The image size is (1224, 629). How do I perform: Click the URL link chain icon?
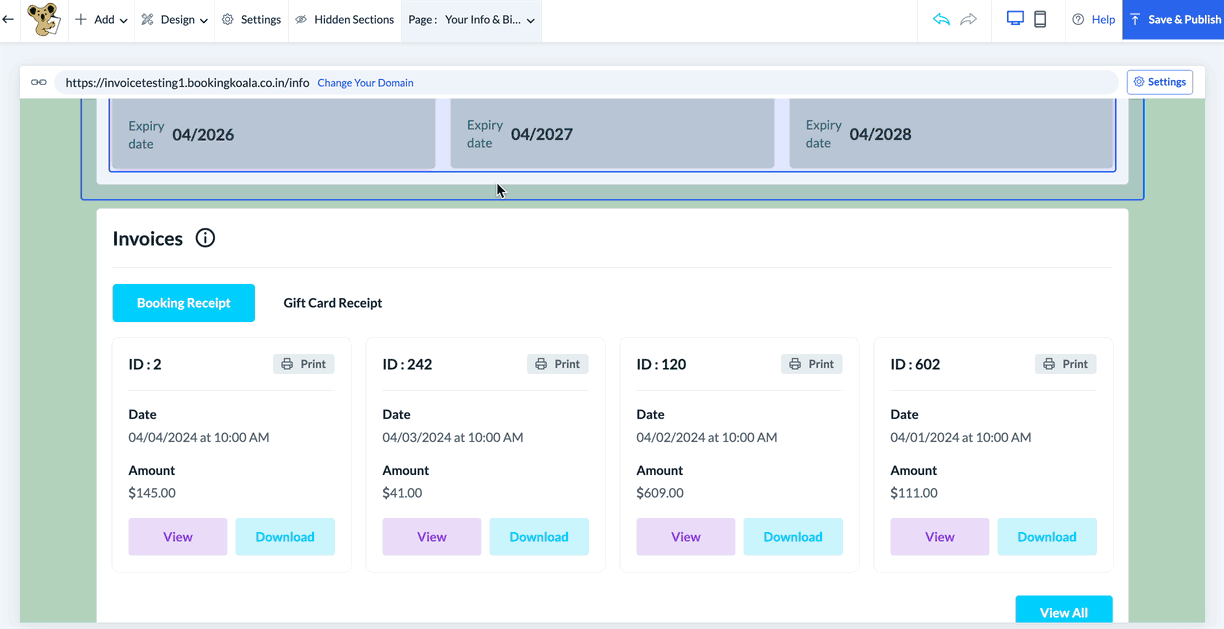tap(39, 83)
